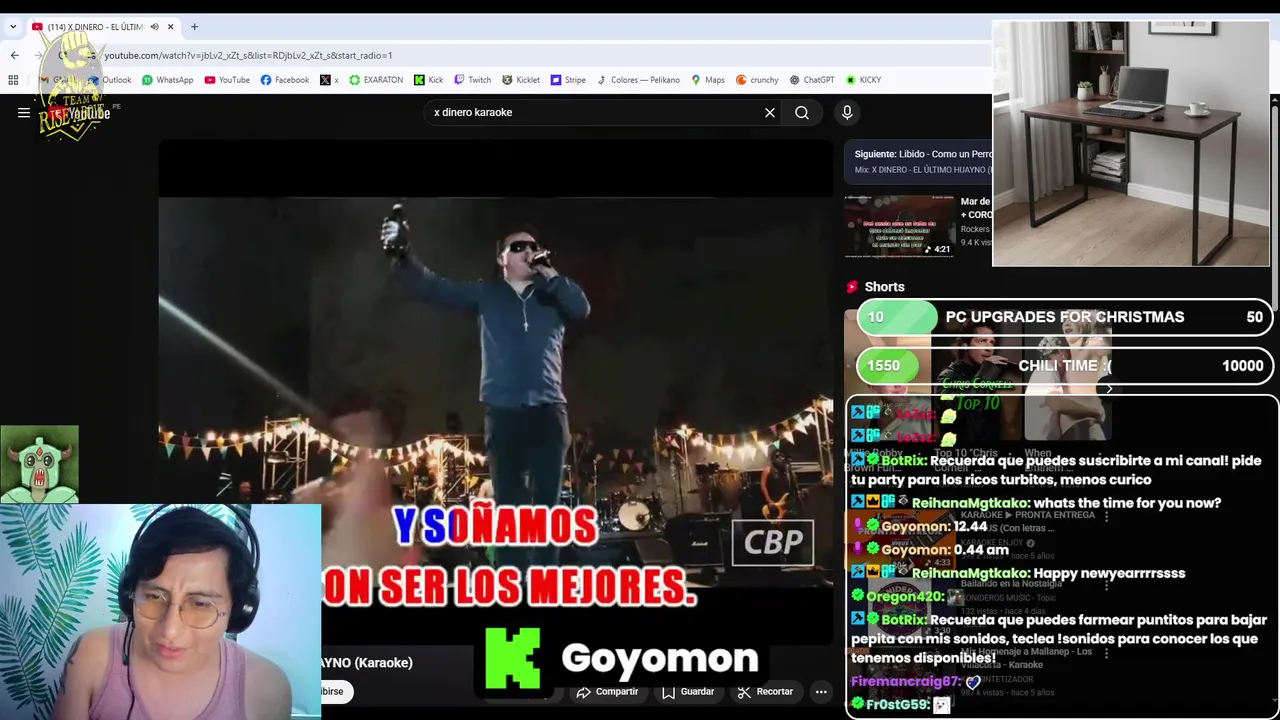Run the search with the magnifier button
The width and height of the screenshot is (1280, 720).
[x=802, y=113]
